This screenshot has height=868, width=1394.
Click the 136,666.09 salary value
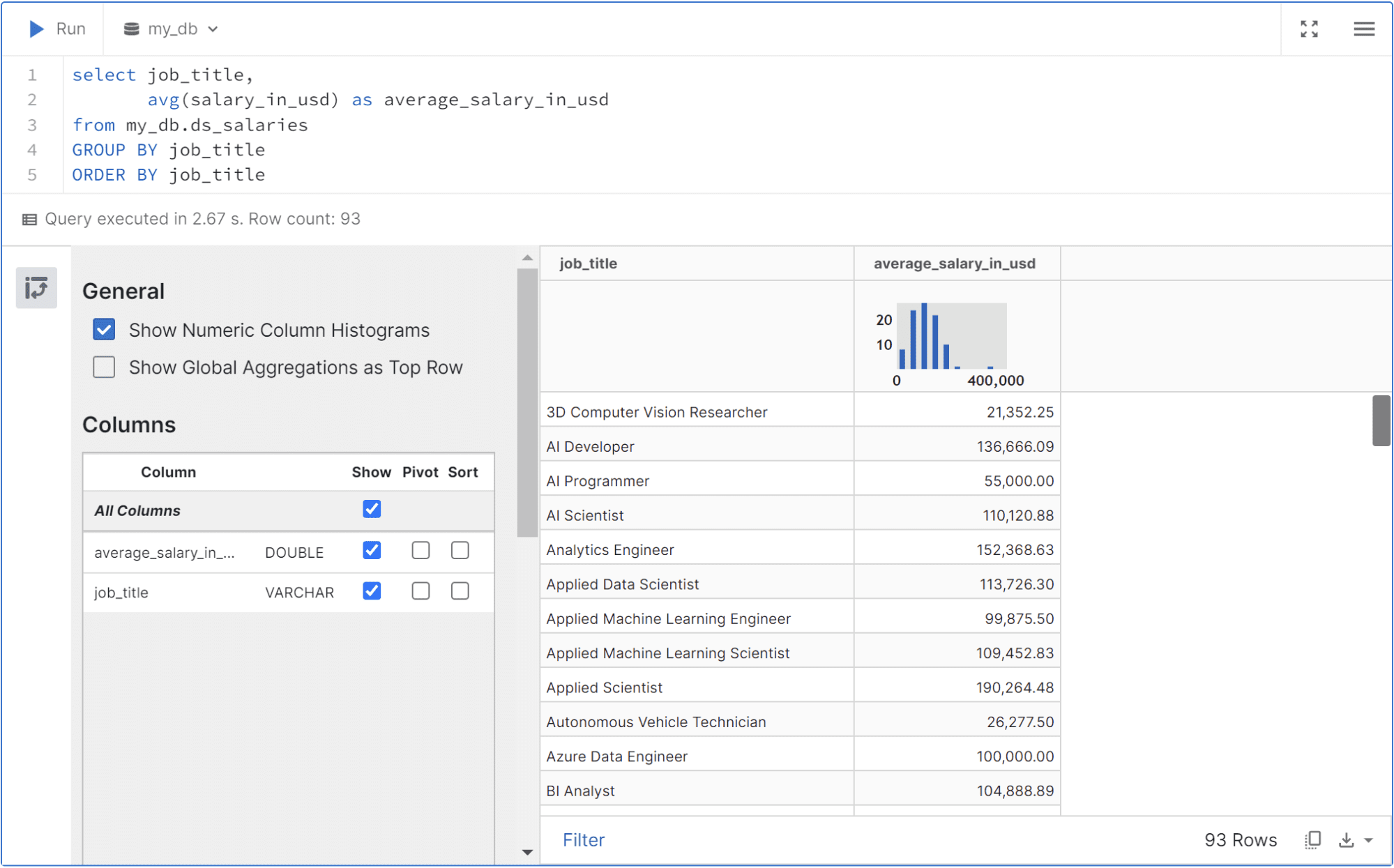[x=1015, y=446]
